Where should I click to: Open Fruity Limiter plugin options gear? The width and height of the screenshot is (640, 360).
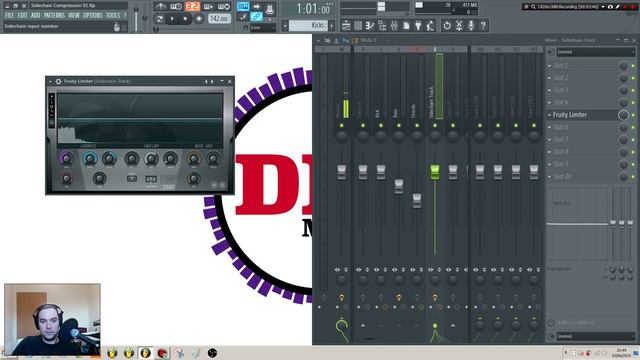coord(58,82)
